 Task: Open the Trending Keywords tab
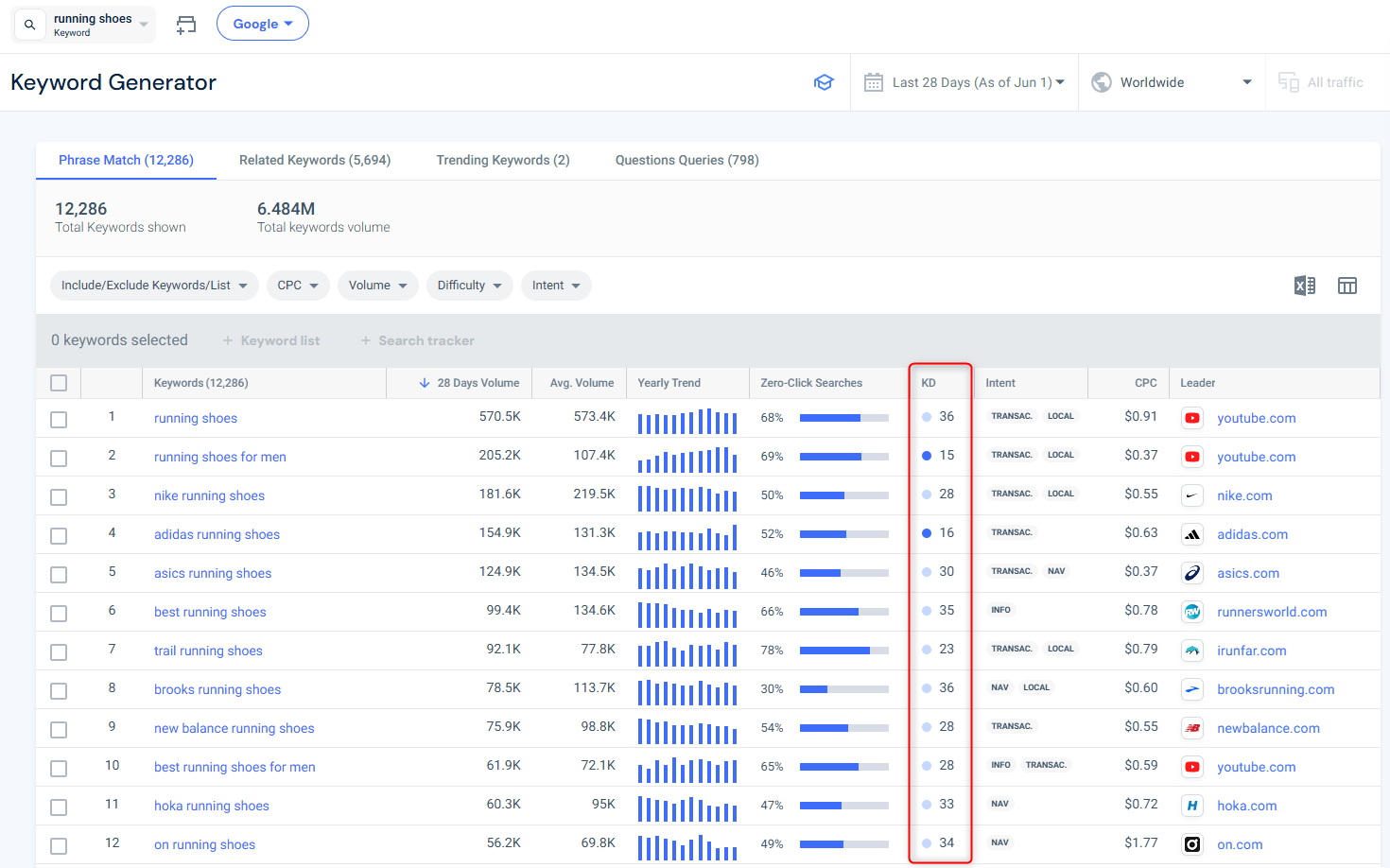point(503,160)
